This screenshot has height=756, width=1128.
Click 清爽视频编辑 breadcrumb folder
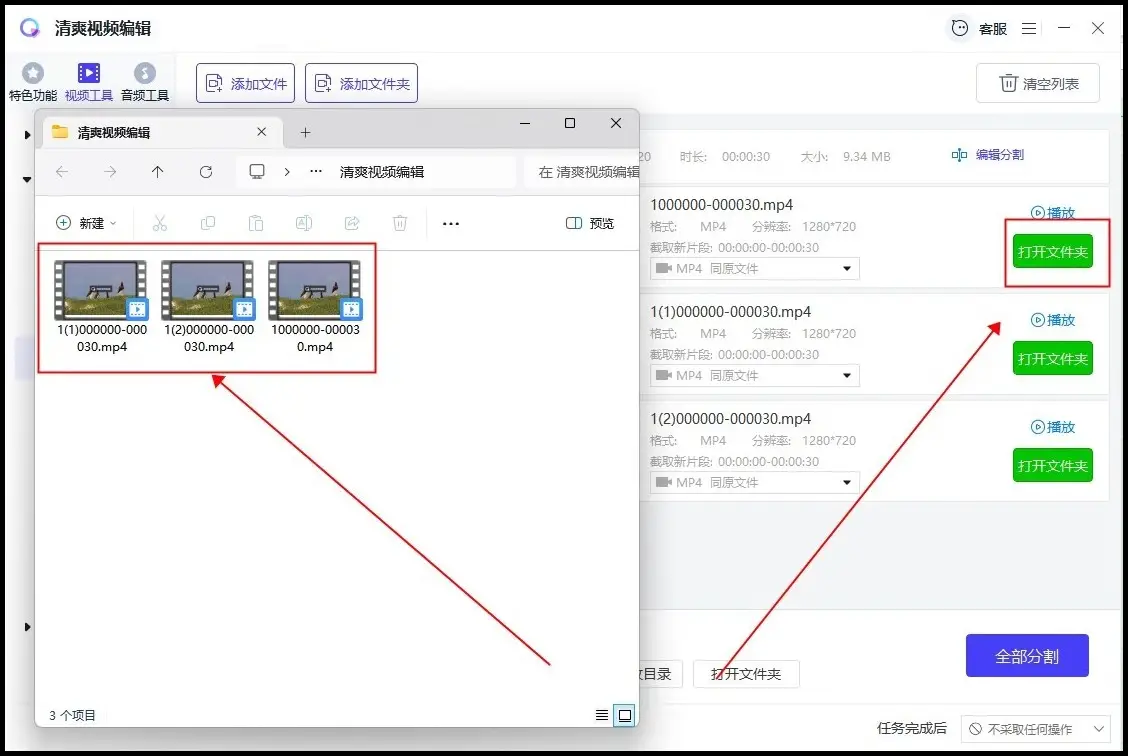click(x=382, y=172)
